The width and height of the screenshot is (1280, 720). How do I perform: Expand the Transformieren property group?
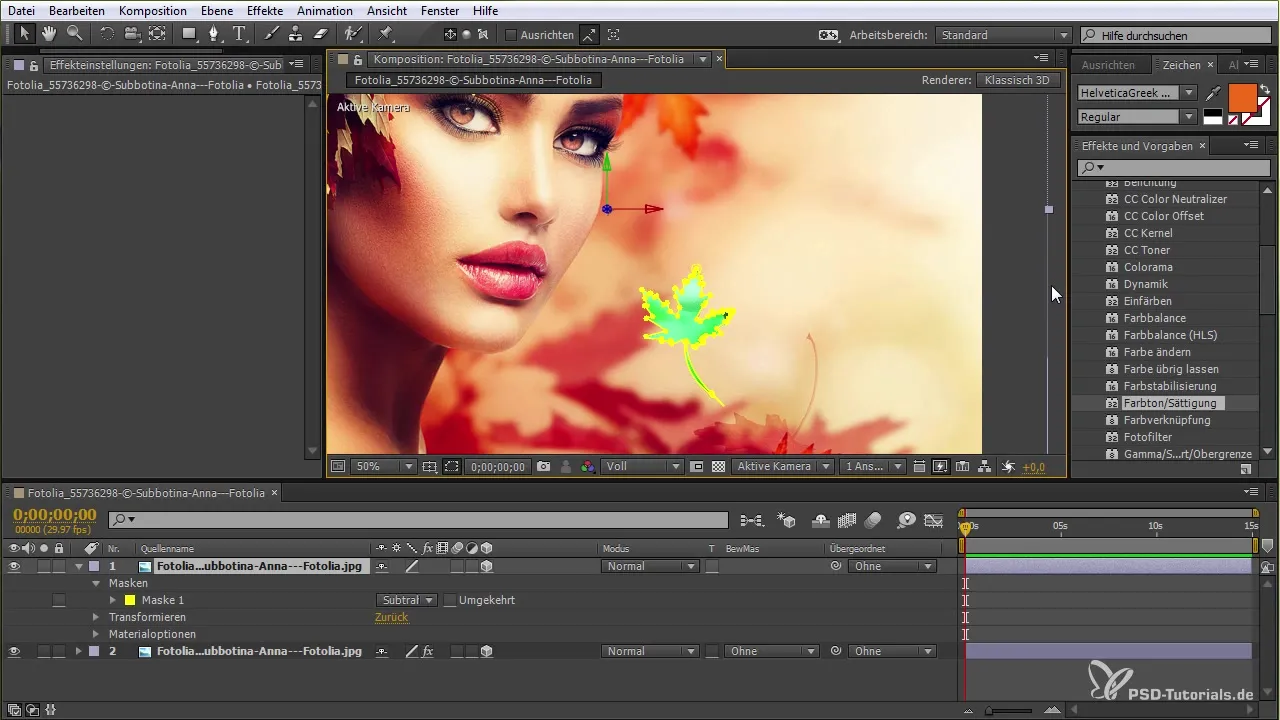pos(96,617)
